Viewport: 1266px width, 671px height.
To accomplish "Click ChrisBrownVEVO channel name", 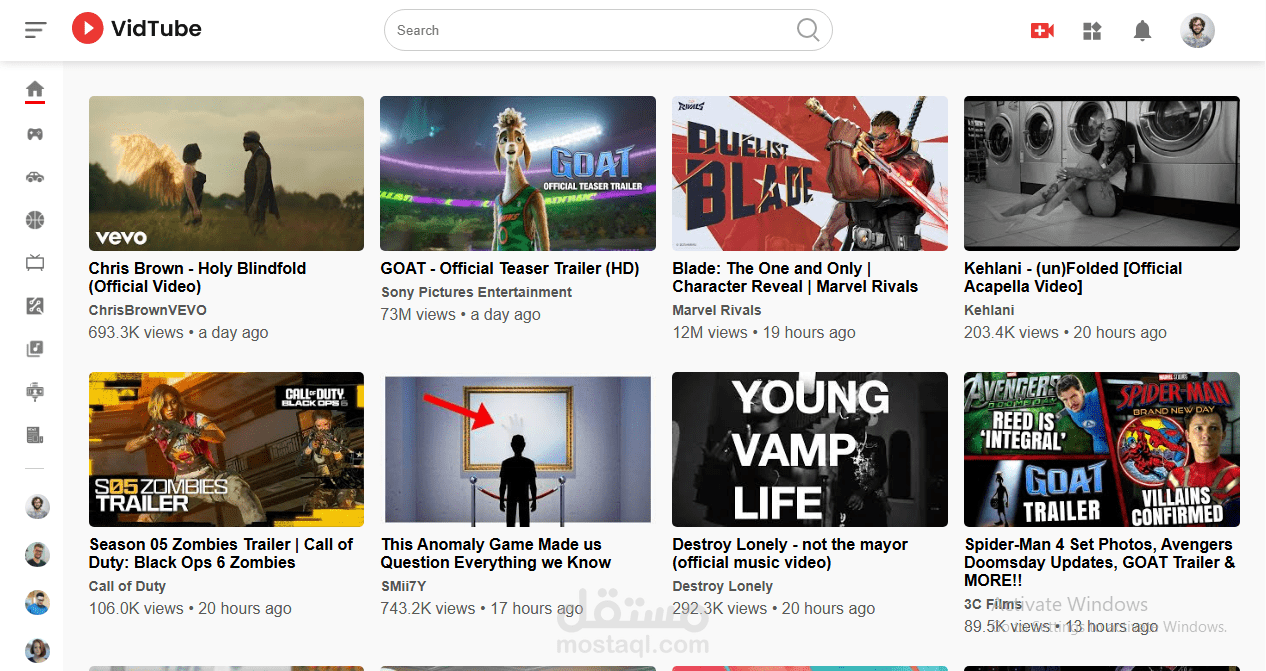I will 148,310.
